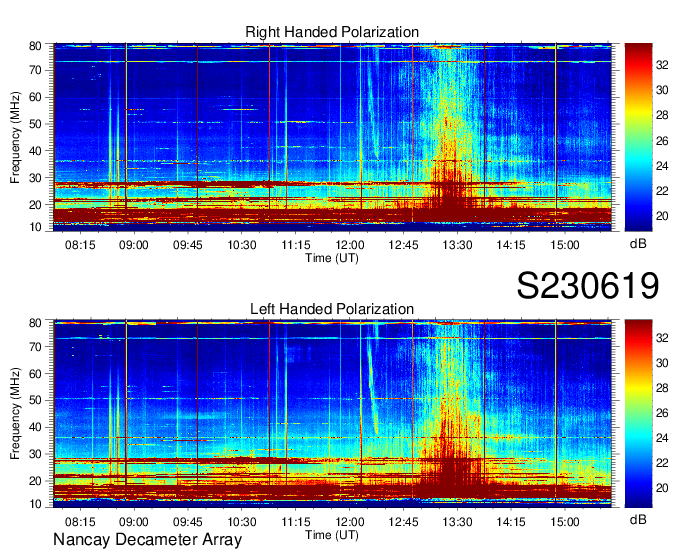Click the 60 MHz tick of right-handed plot
The image size is (680, 552).
point(35,97)
